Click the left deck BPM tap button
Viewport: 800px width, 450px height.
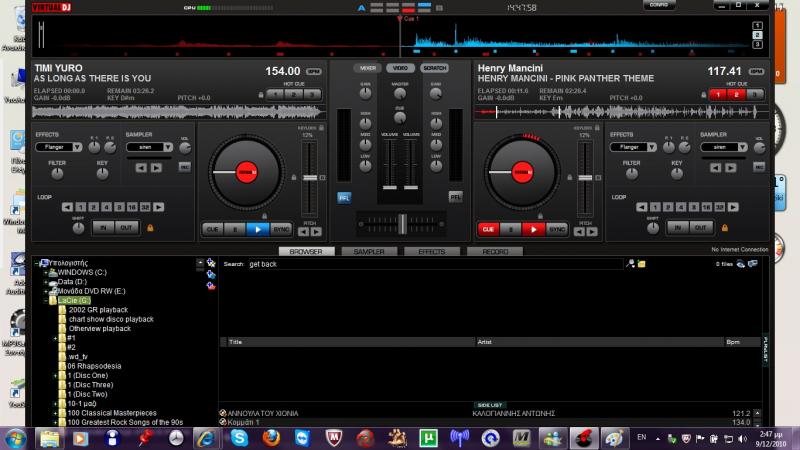click(x=314, y=71)
